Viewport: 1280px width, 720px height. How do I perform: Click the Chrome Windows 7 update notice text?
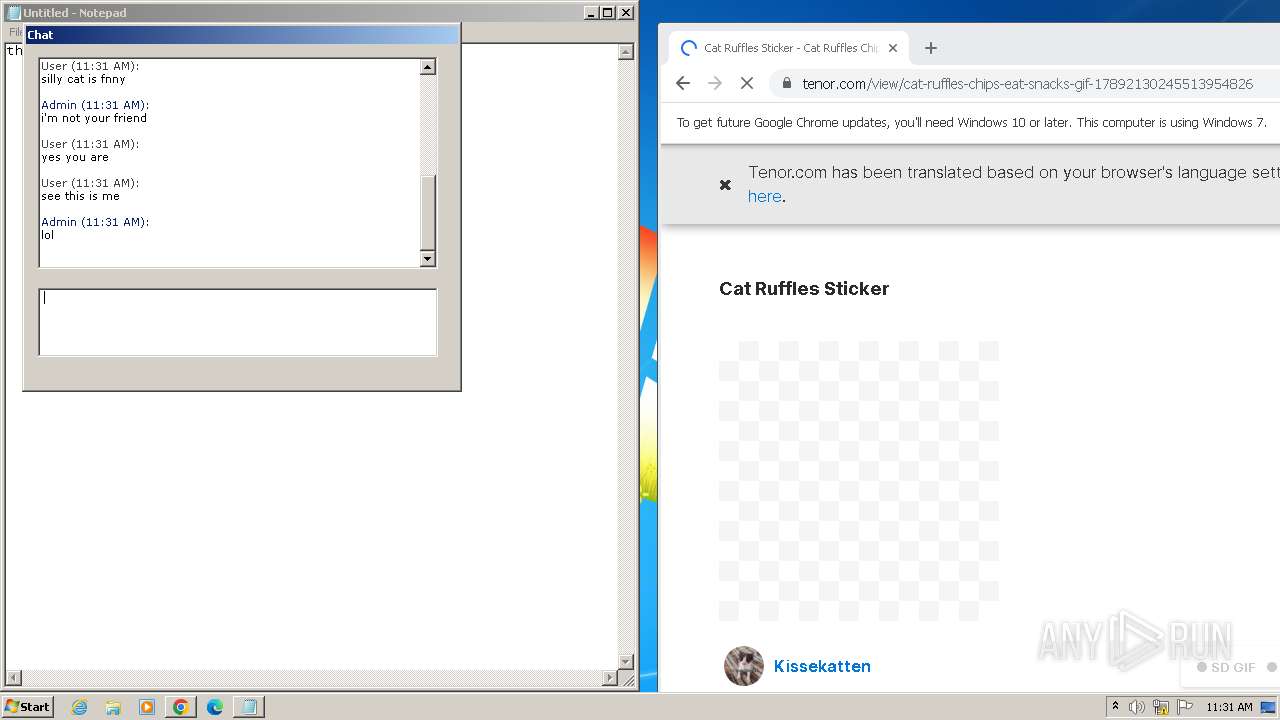[x=971, y=123]
